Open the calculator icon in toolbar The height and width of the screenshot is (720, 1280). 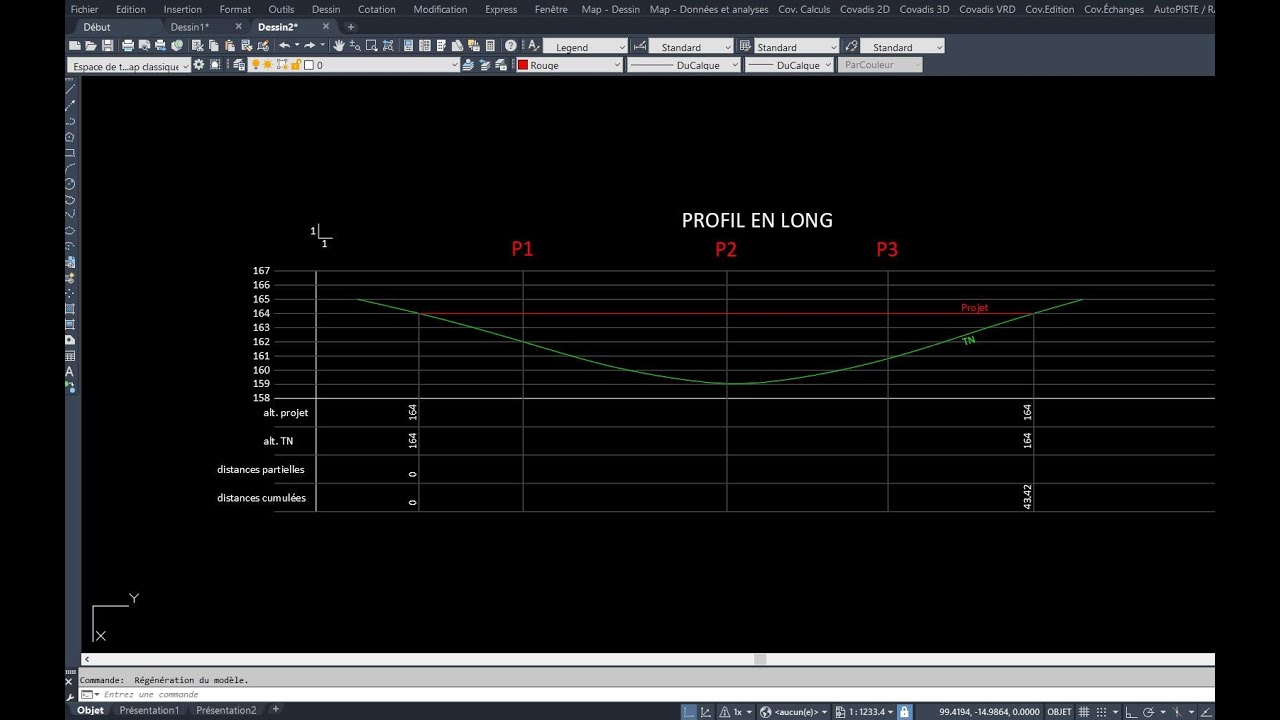pyautogui.click(x=490, y=45)
